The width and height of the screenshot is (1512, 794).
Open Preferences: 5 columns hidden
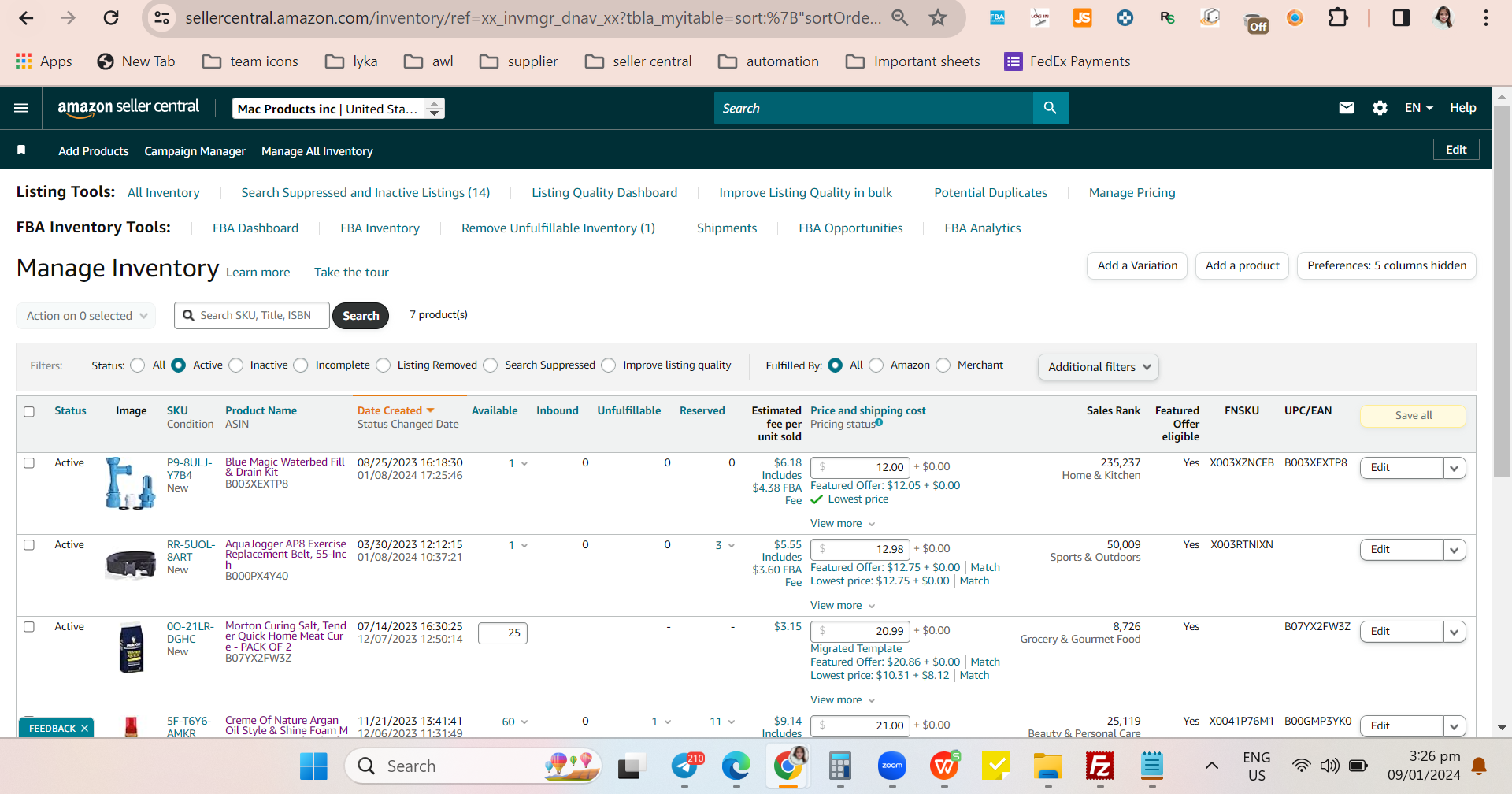point(1387,266)
